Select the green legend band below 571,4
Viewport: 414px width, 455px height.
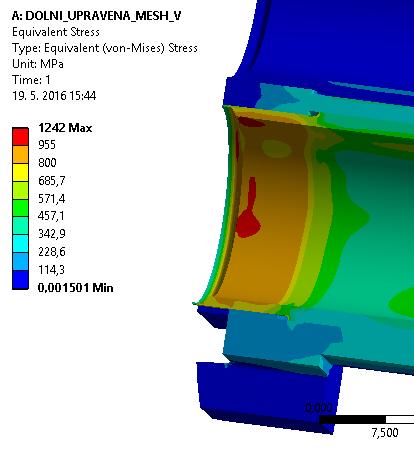[x=20, y=208]
